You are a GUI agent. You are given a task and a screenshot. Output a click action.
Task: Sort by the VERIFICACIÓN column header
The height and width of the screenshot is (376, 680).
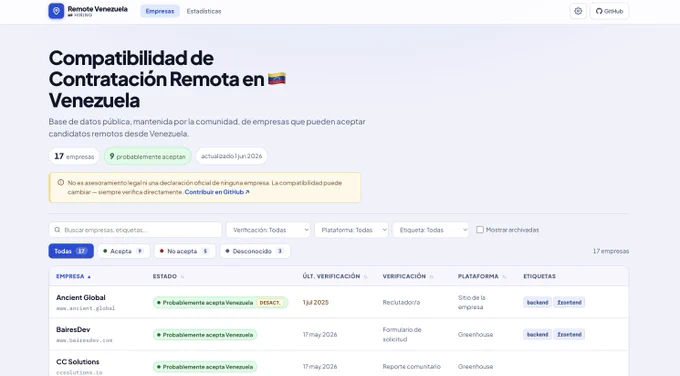pos(408,276)
